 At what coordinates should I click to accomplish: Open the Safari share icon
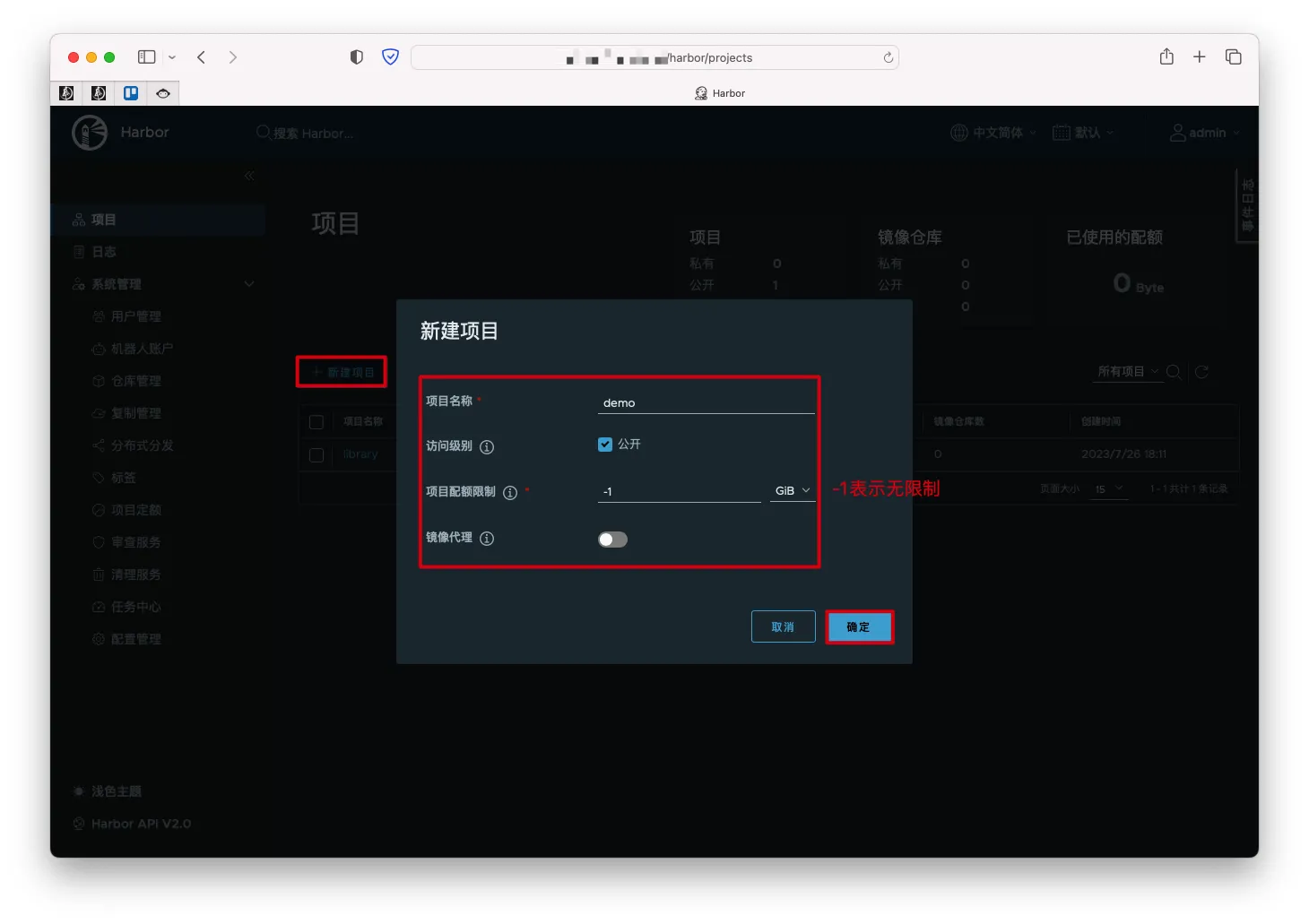(1166, 56)
